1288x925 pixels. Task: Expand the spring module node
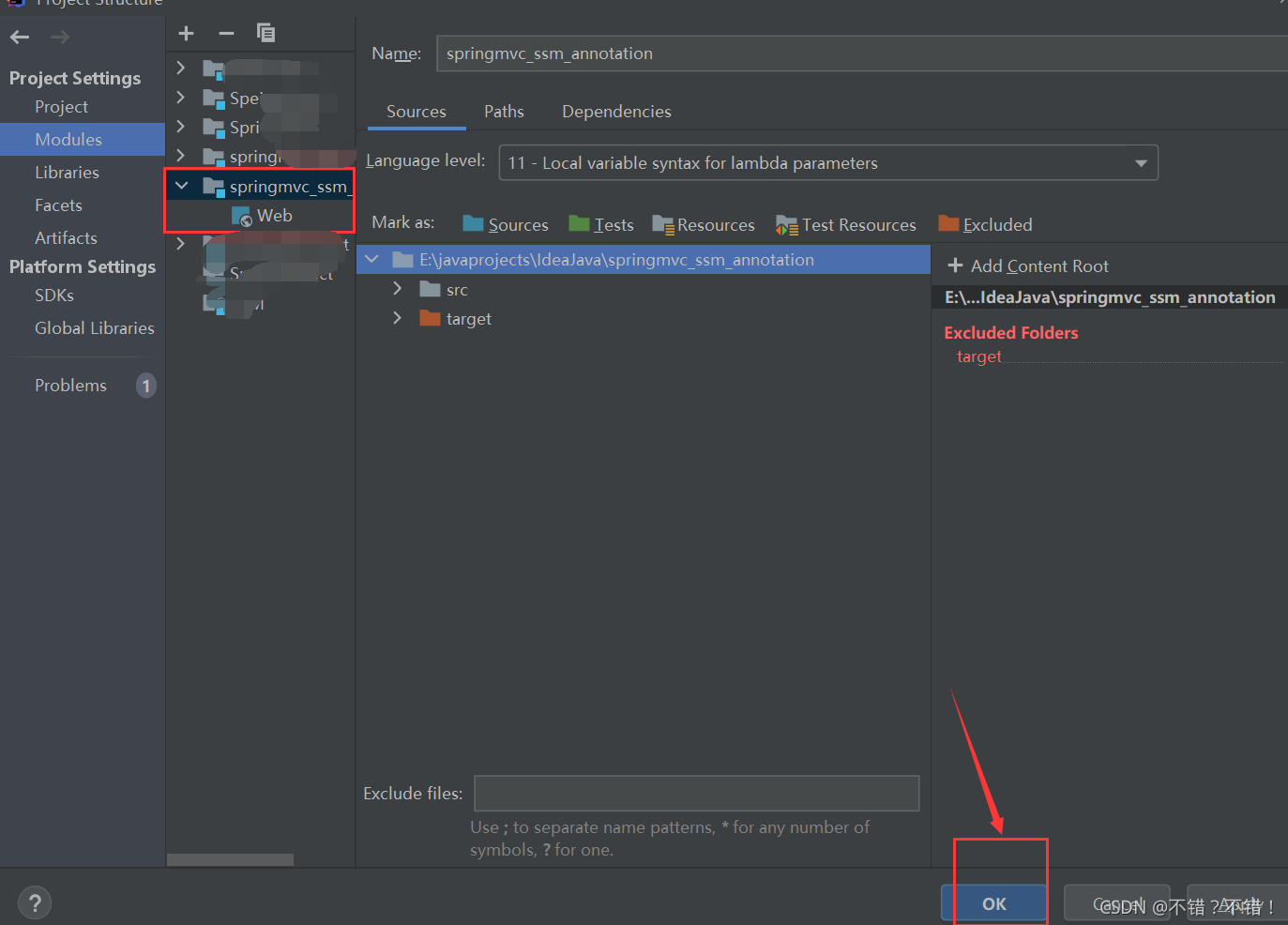coord(181,155)
